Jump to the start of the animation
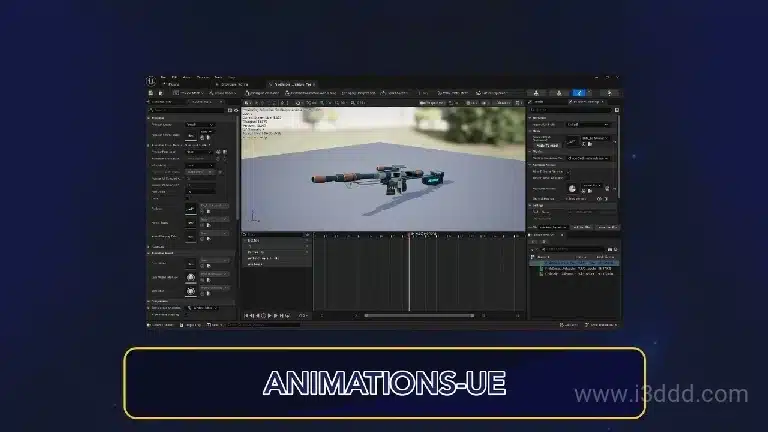Viewport: 768px width, 432px height. point(246,316)
